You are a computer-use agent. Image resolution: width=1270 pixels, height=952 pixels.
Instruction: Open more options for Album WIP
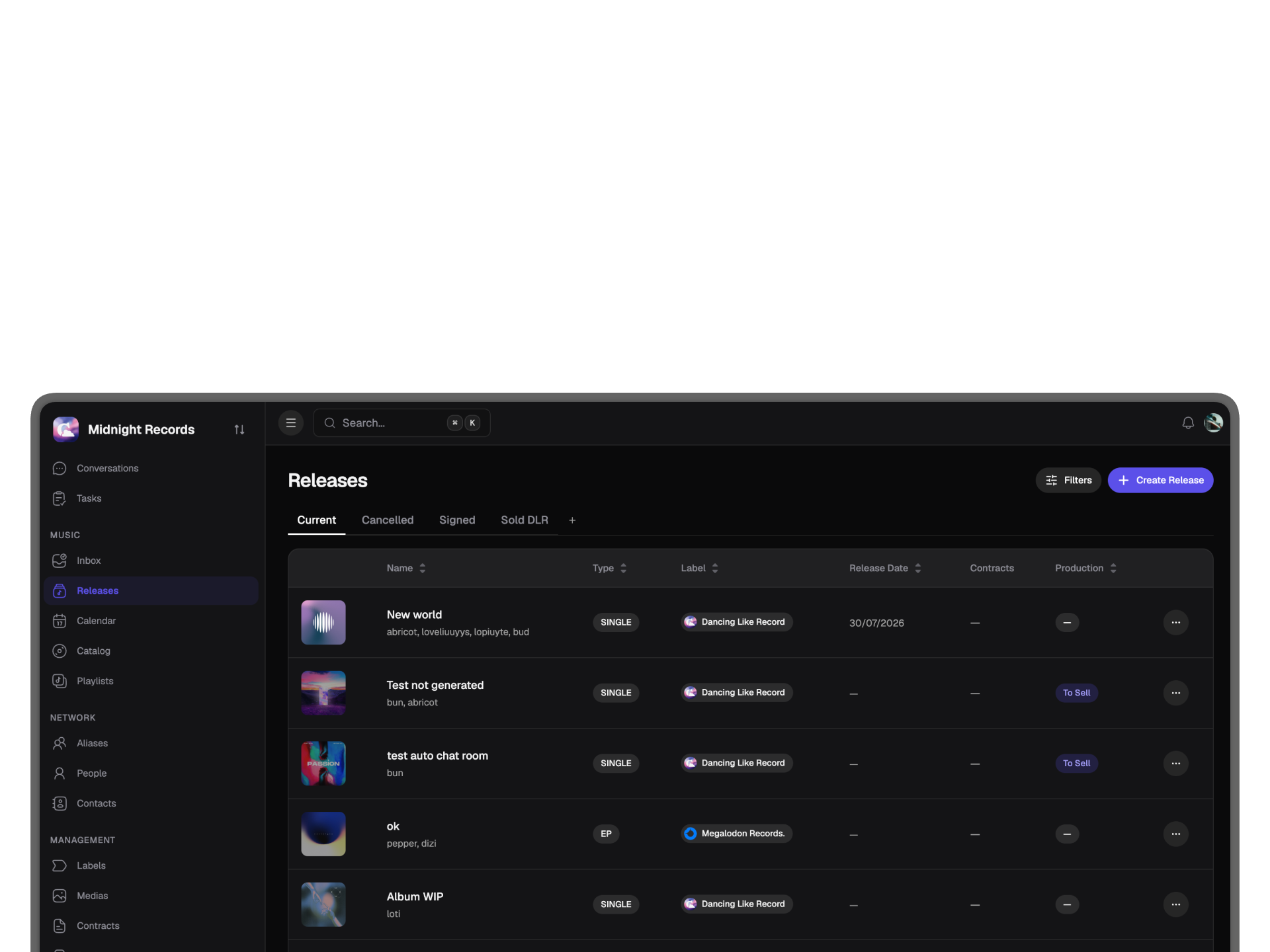point(1175,904)
